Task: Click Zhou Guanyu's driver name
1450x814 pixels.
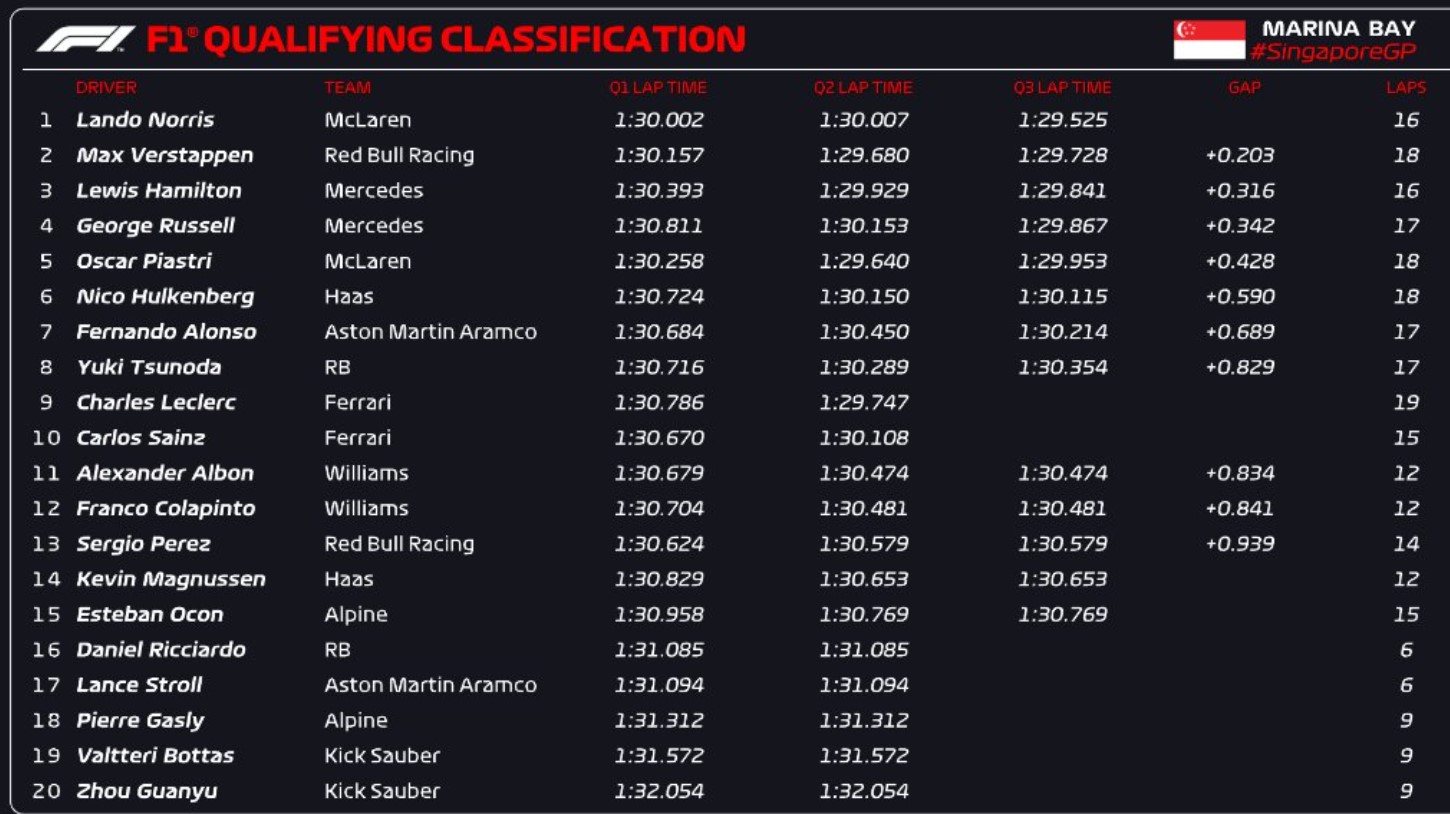Action: tap(147, 791)
